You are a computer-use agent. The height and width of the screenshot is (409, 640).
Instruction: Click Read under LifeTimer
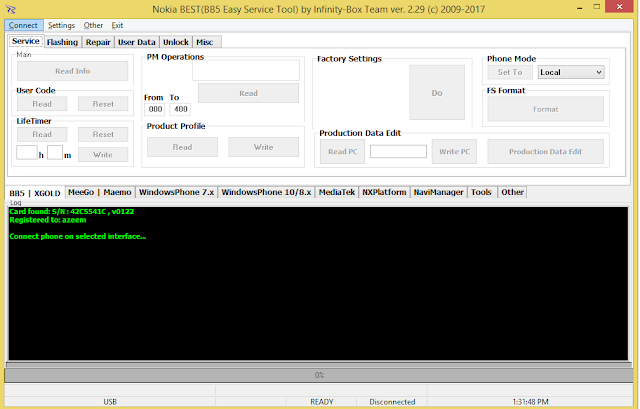click(x=42, y=134)
